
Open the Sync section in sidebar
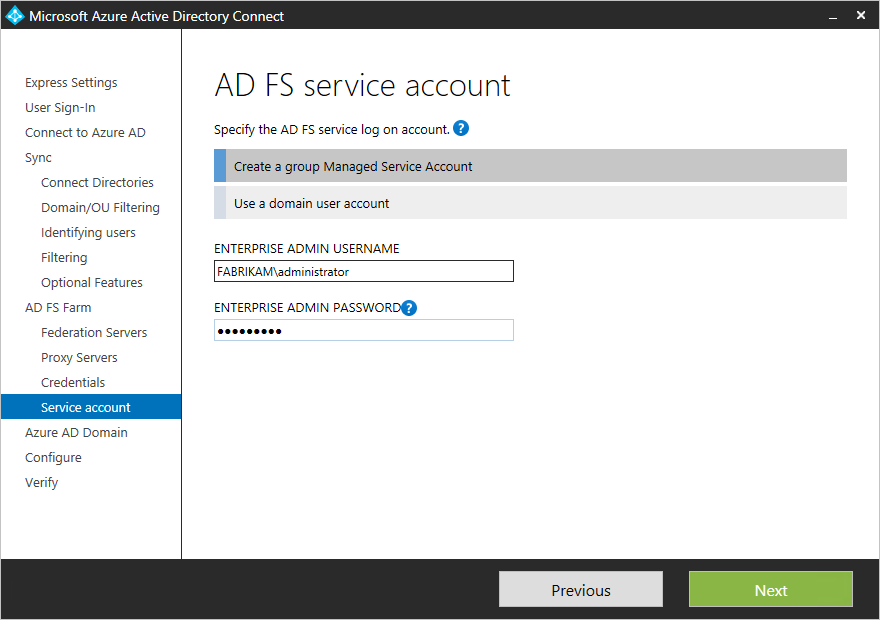tap(38, 158)
